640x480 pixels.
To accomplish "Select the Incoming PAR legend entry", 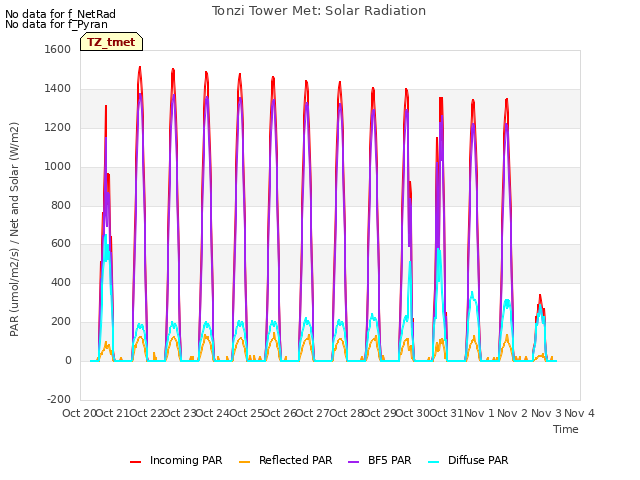I will (176, 460).
